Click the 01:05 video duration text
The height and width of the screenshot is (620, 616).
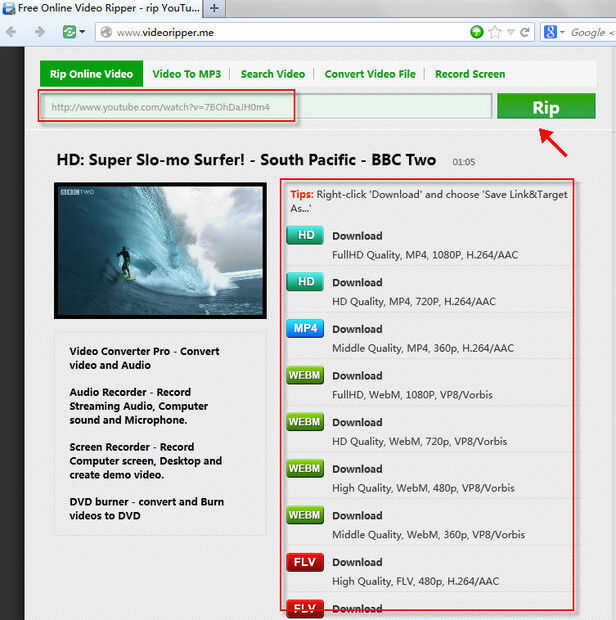464,162
